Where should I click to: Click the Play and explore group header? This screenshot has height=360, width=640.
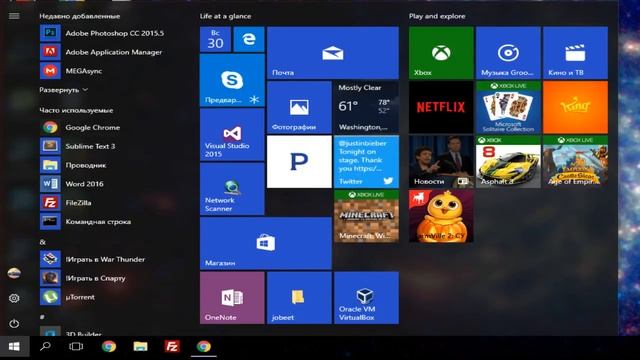pos(437,16)
